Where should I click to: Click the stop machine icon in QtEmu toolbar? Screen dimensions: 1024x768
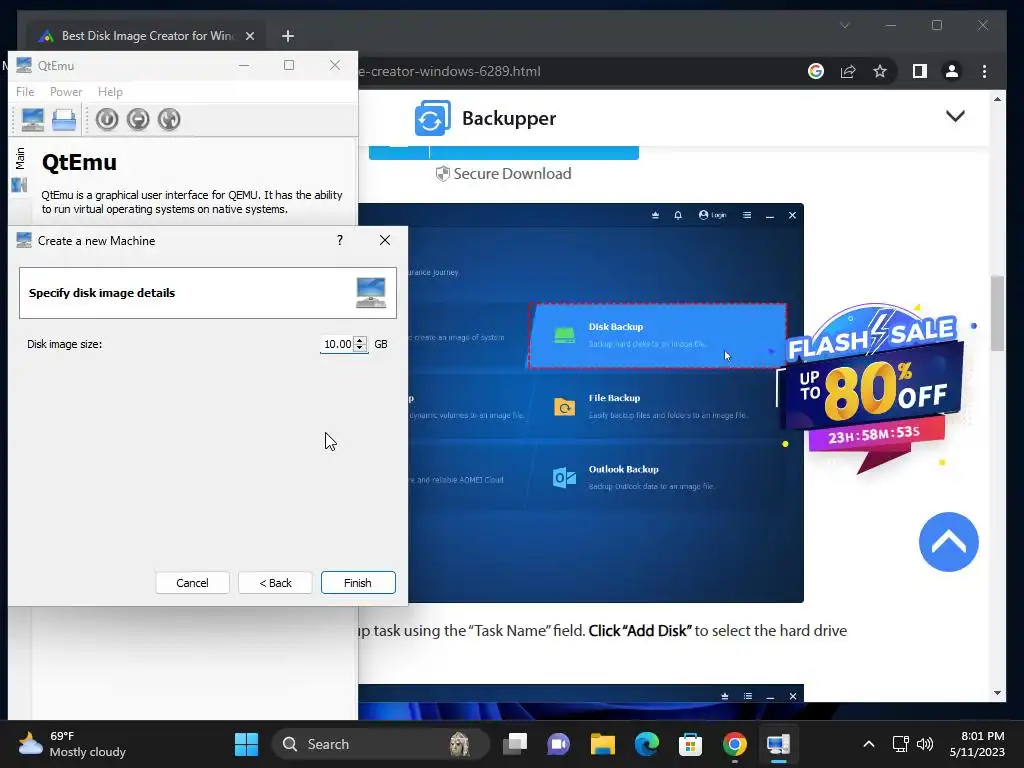(x=138, y=120)
